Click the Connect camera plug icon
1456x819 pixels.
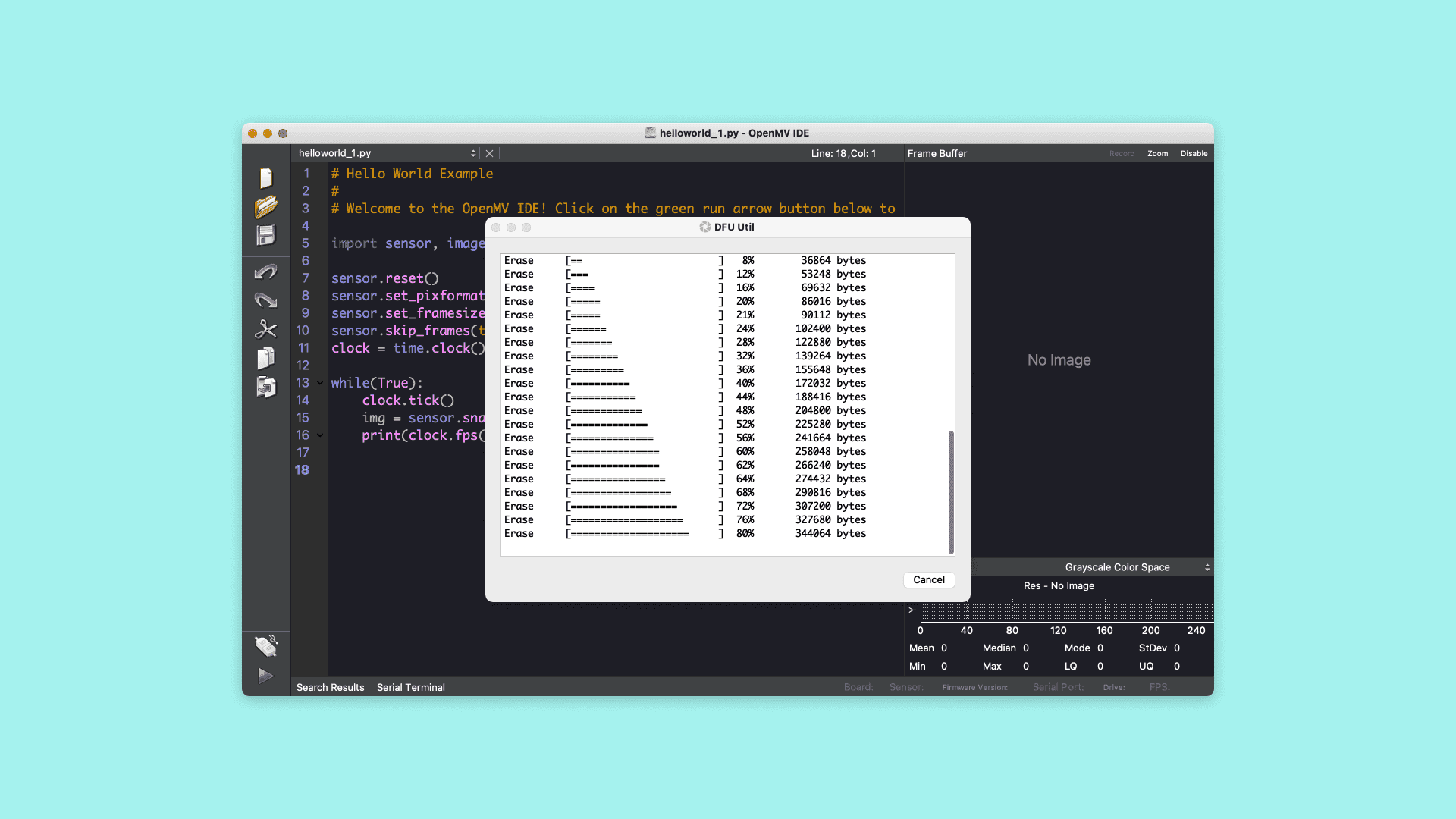coord(265,646)
